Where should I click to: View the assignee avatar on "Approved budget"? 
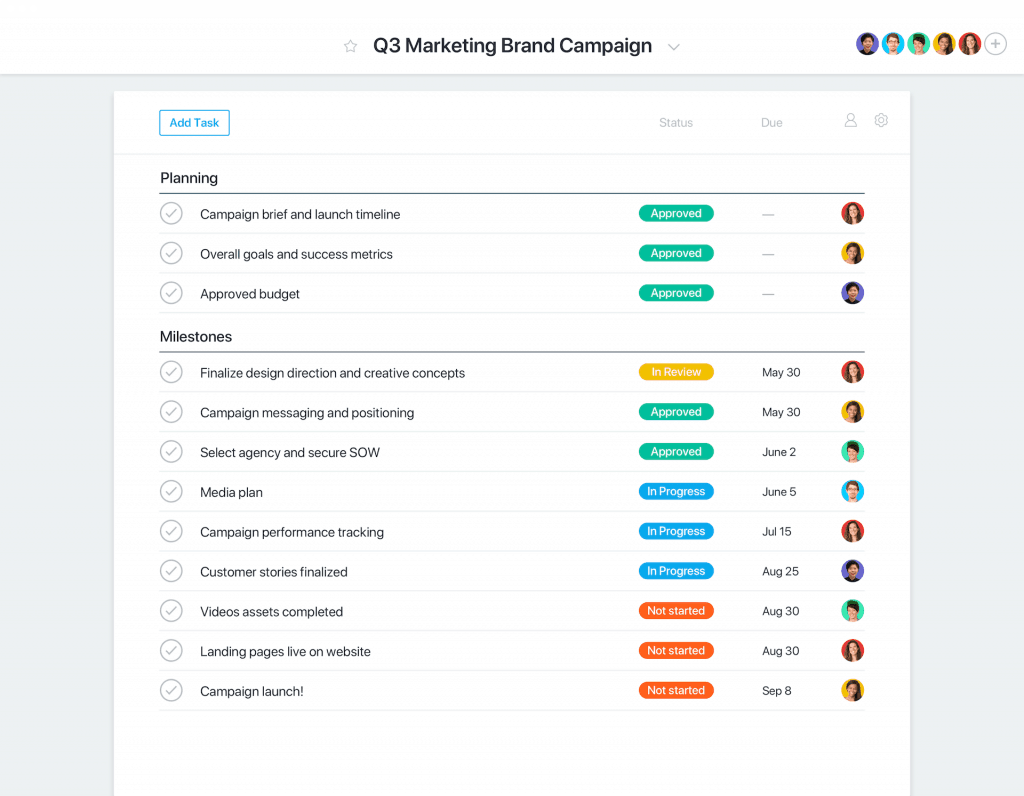click(852, 292)
